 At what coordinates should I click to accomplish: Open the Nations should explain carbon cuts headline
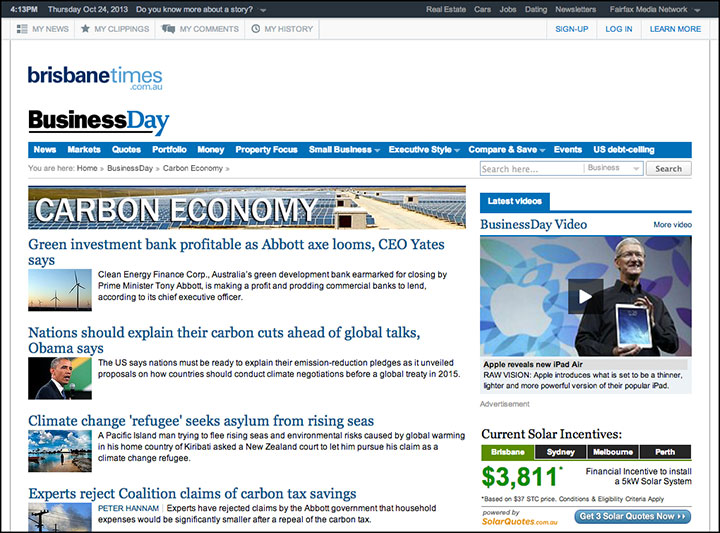[x=224, y=340]
